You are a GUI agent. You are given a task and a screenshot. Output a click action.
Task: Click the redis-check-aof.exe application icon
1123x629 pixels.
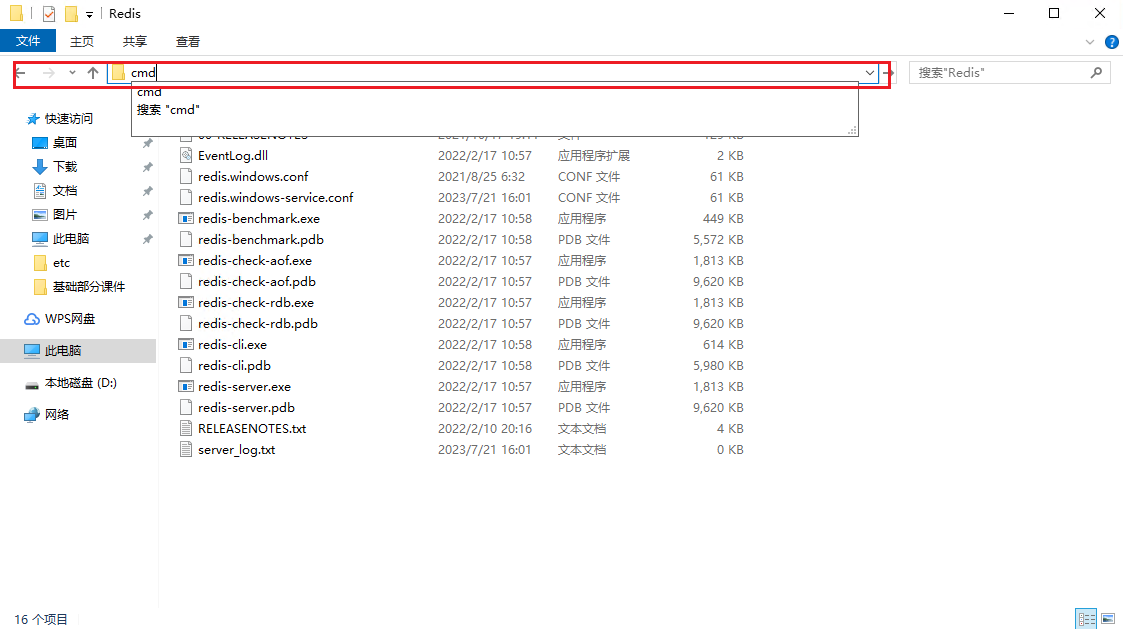click(x=186, y=261)
